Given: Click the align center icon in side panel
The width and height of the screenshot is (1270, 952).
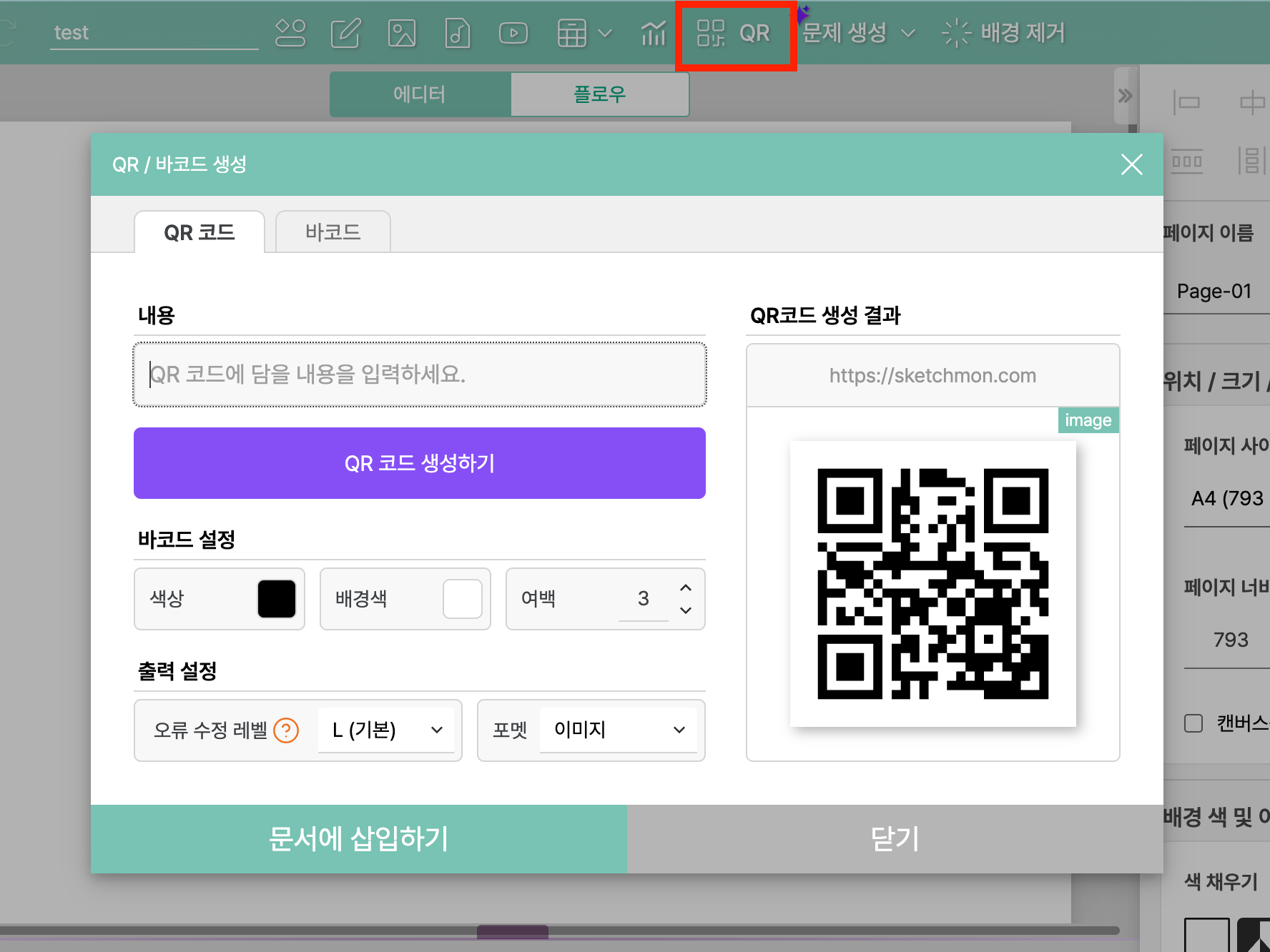Looking at the screenshot, I should pos(1253,102).
